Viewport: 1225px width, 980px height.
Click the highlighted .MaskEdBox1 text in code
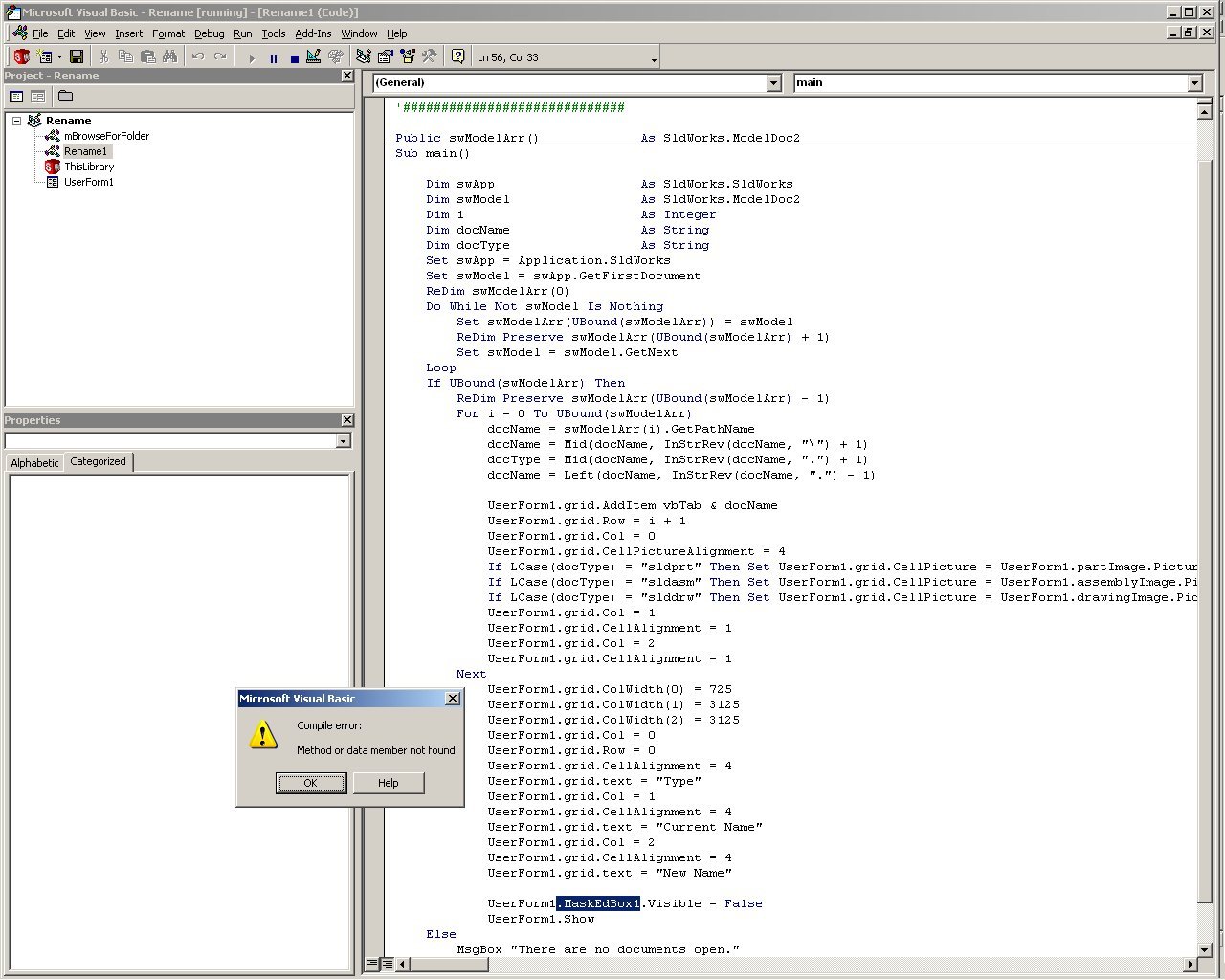pyautogui.click(x=598, y=903)
